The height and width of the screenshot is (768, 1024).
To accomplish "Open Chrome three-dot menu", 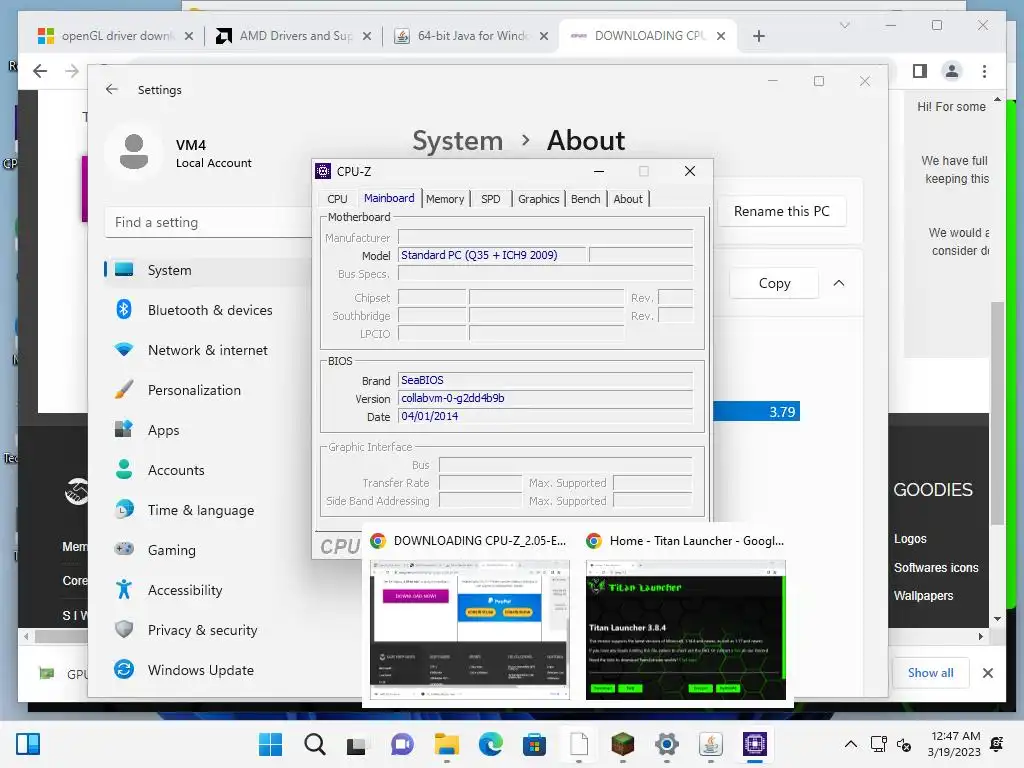I will point(984,71).
